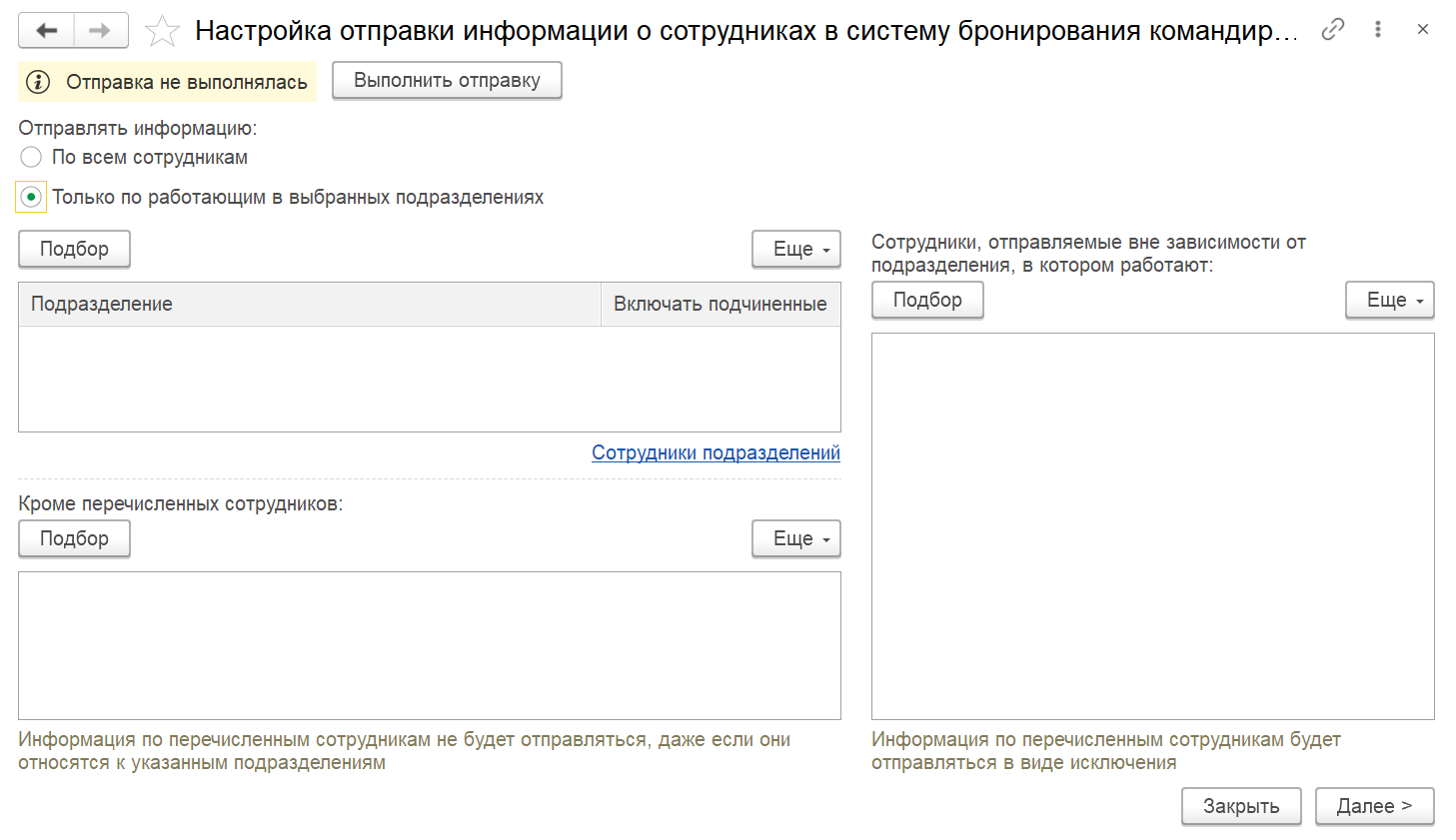The height and width of the screenshot is (840, 1456).
Task: Click the forward navigation arrow
Action: coord(100,30)
